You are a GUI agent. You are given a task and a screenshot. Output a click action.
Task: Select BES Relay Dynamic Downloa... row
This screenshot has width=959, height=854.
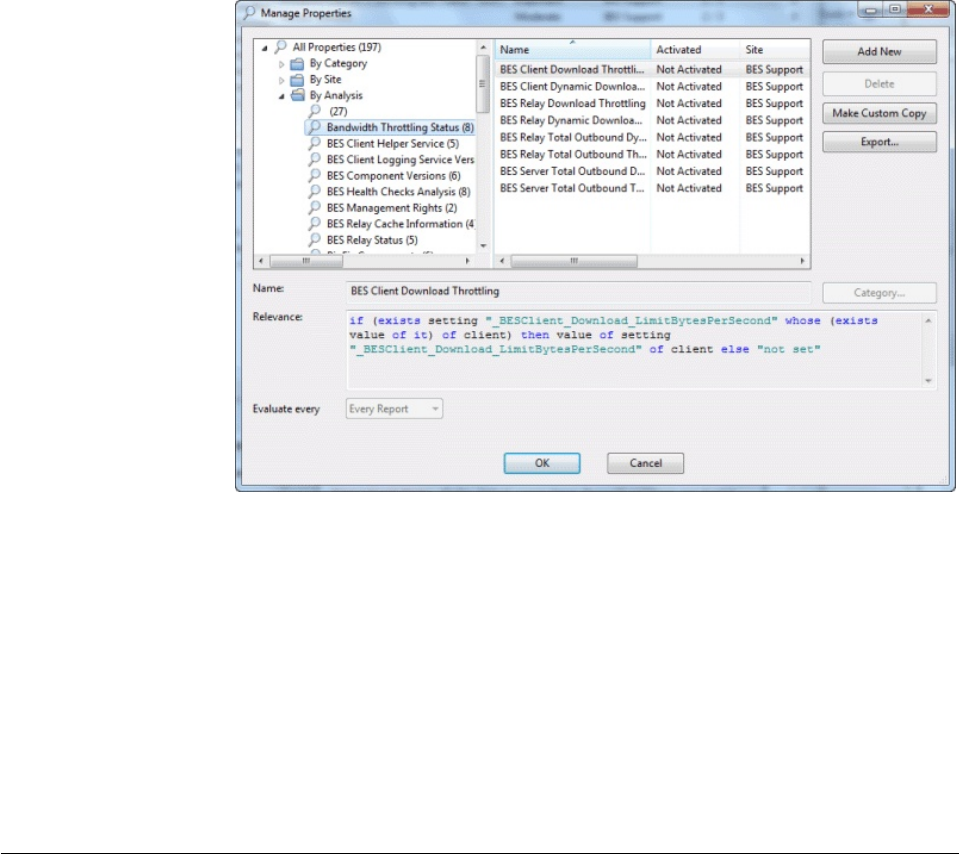click(x=652, y=121)
